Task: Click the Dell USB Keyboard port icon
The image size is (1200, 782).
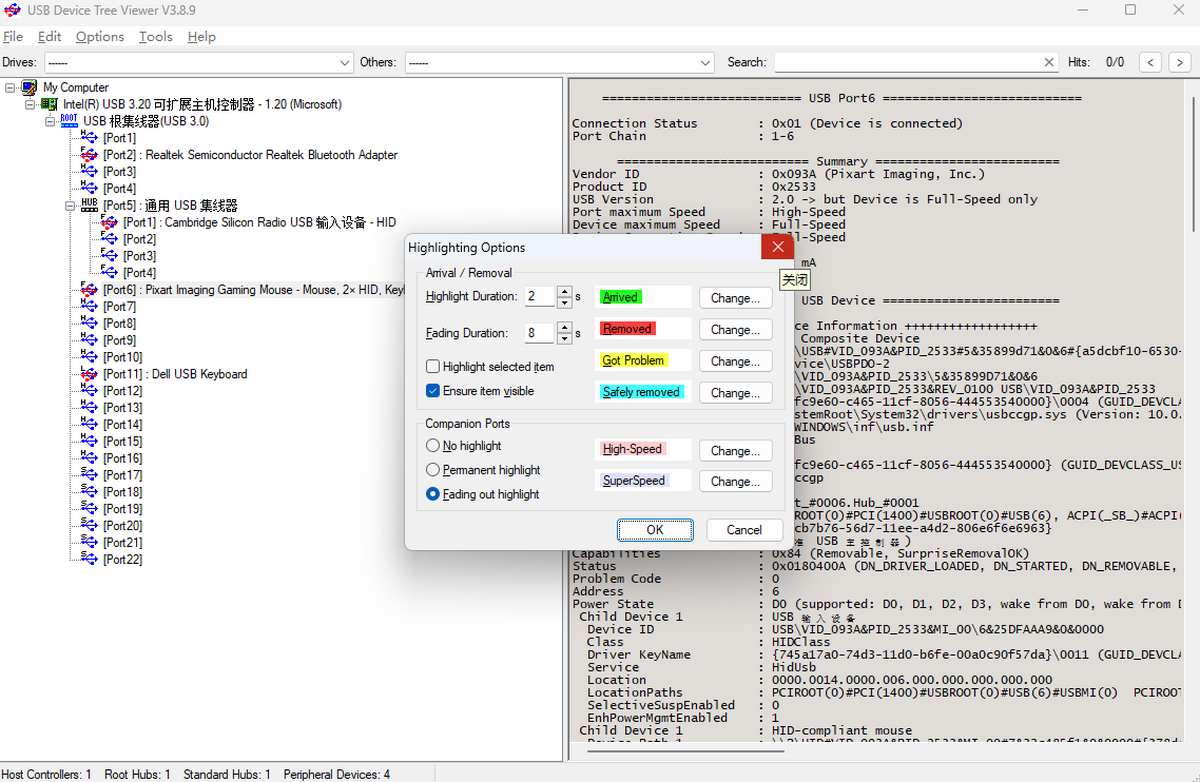Action: click(89, 374)
